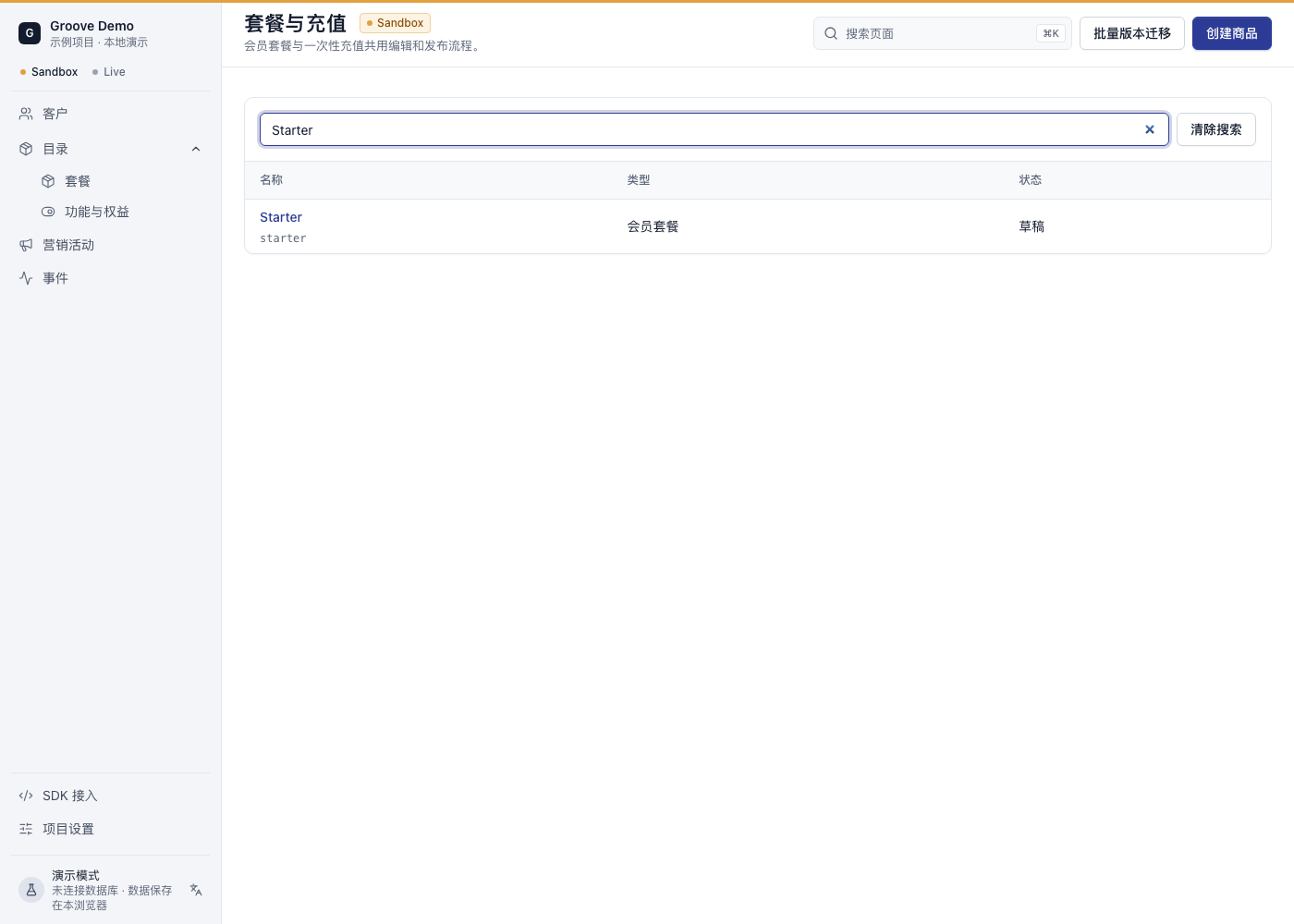Image resolution: width=1294 pixels, height=924 pixels.
Task: Click the starter slug text
Action: point(283,238)
